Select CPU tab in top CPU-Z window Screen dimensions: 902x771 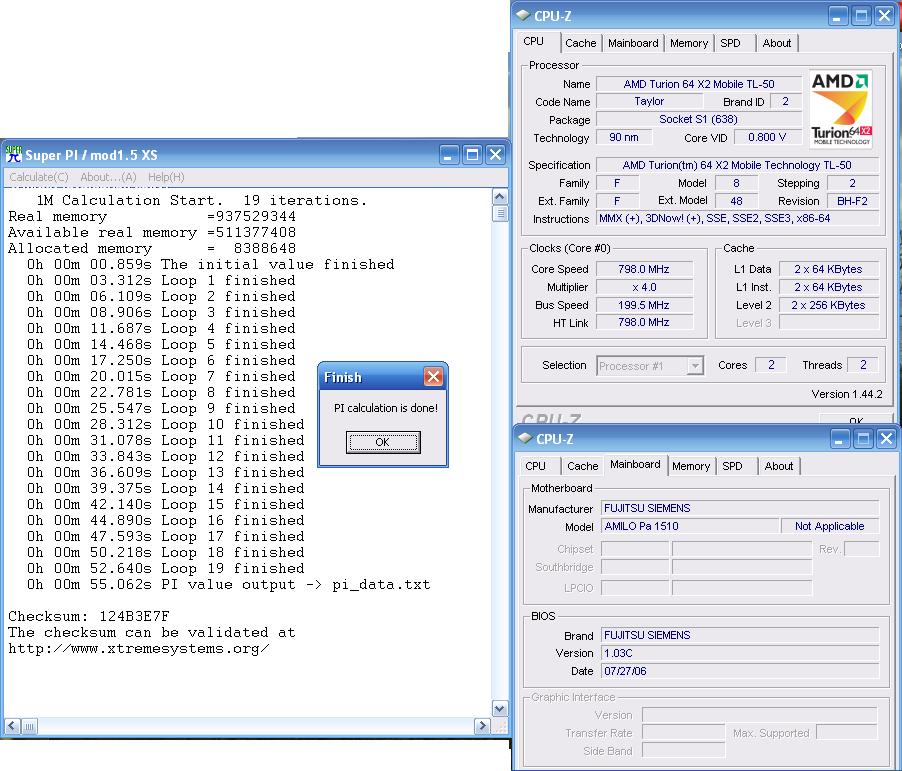(x=534, y=41)
